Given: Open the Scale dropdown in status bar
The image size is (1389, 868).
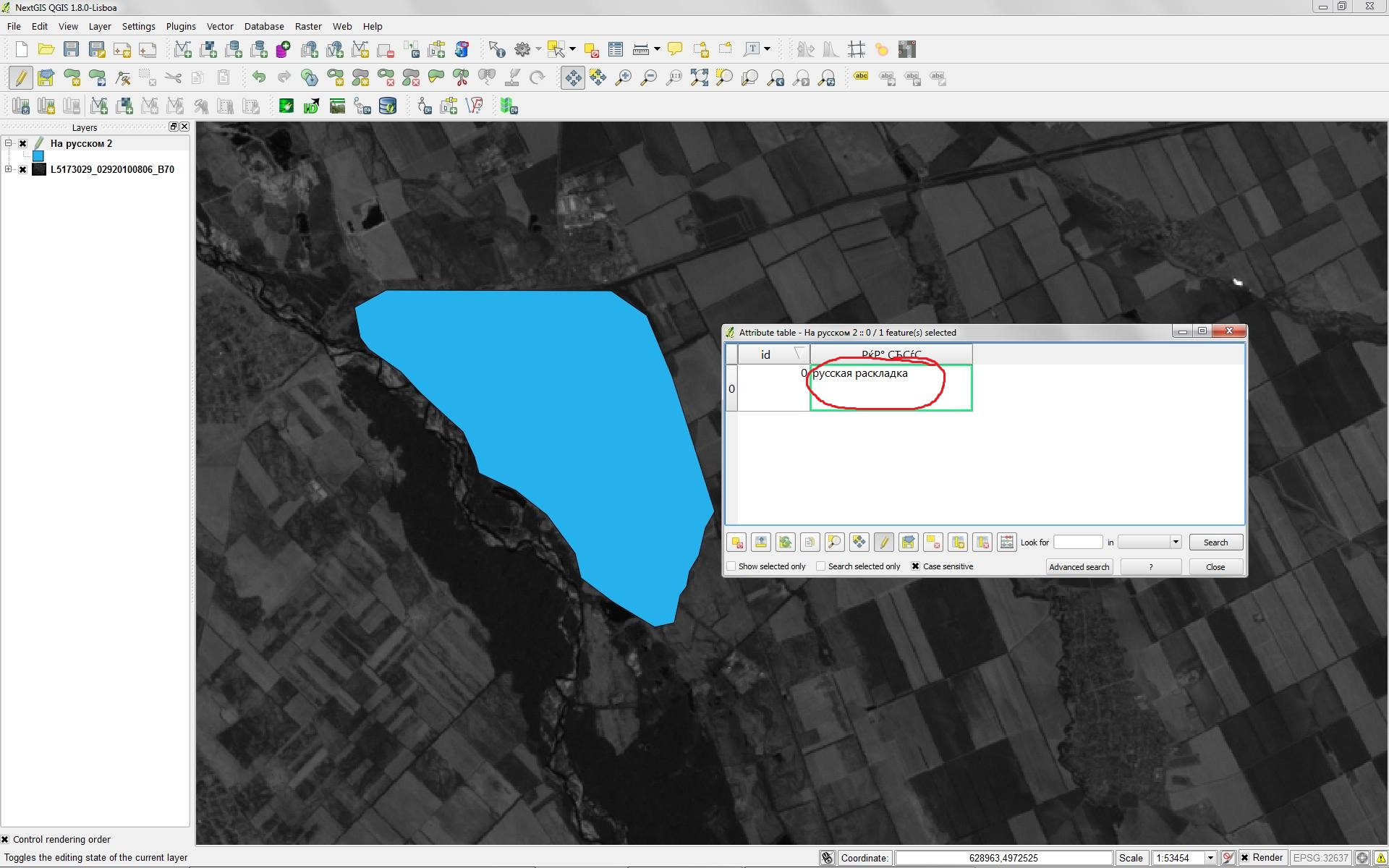Looking at the screenshot, I should (x=1210, y=858).
